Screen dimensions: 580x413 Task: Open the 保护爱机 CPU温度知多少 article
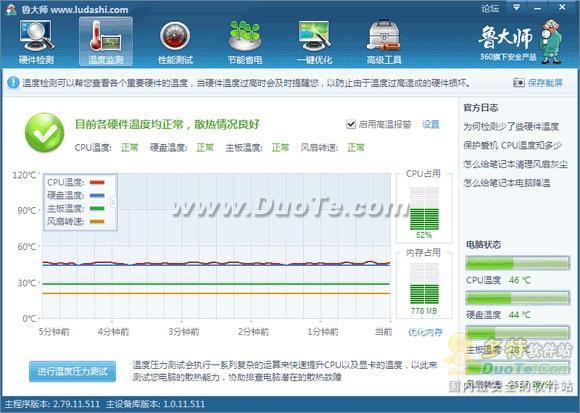512,145
